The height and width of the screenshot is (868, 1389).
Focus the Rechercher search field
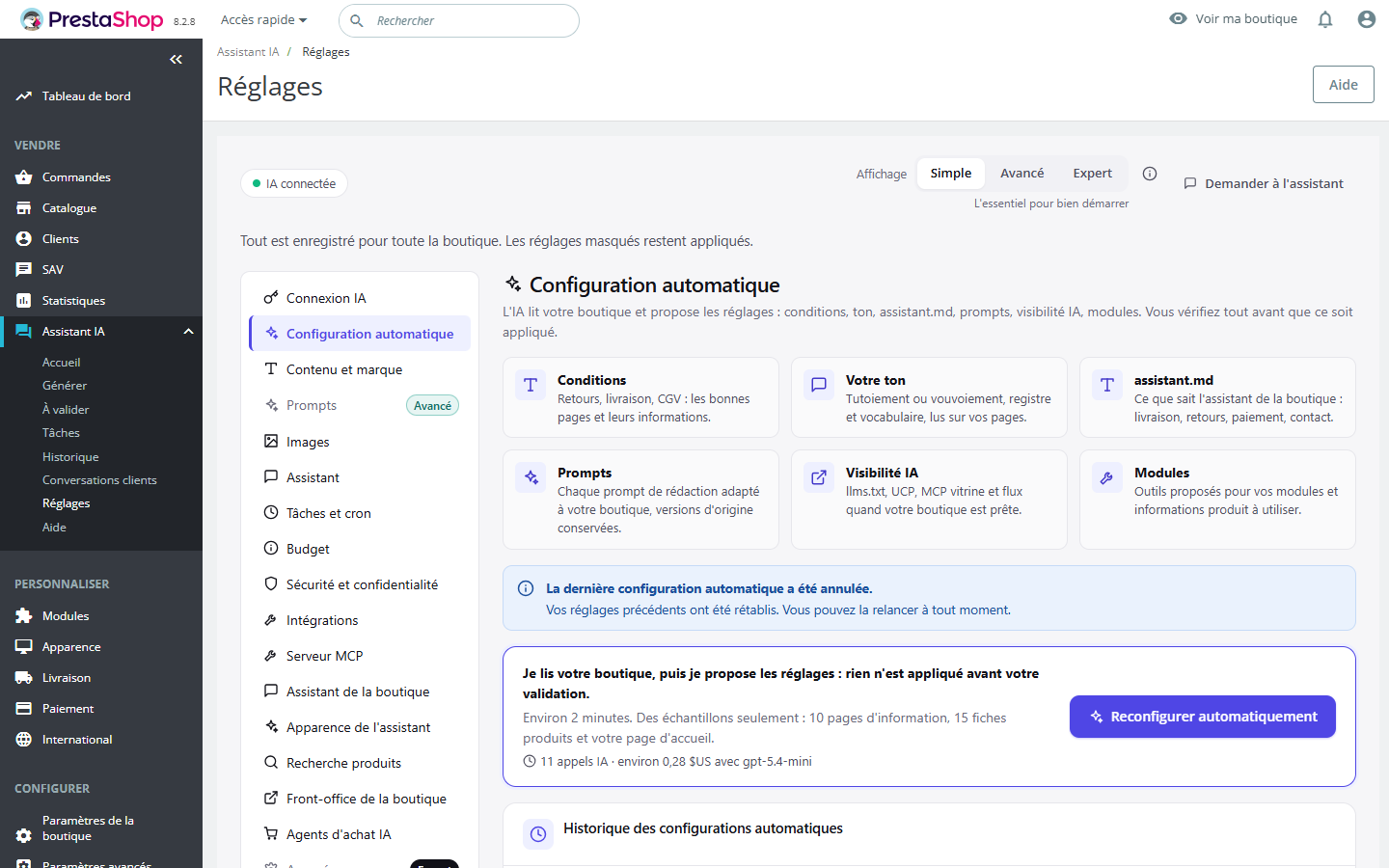[459, 20]
